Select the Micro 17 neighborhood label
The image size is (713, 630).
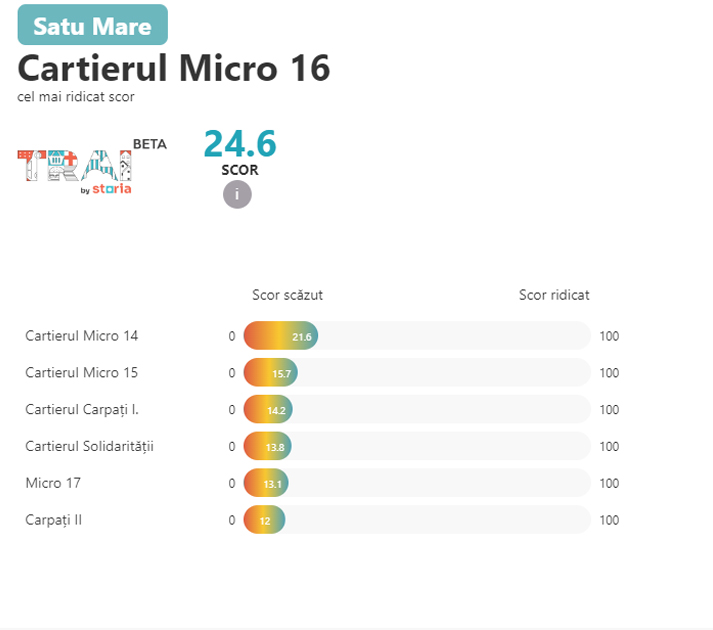pos(53,483)
